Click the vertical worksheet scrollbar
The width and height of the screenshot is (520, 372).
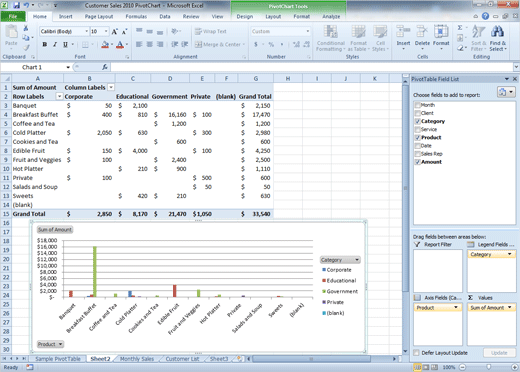pos(405,187)
